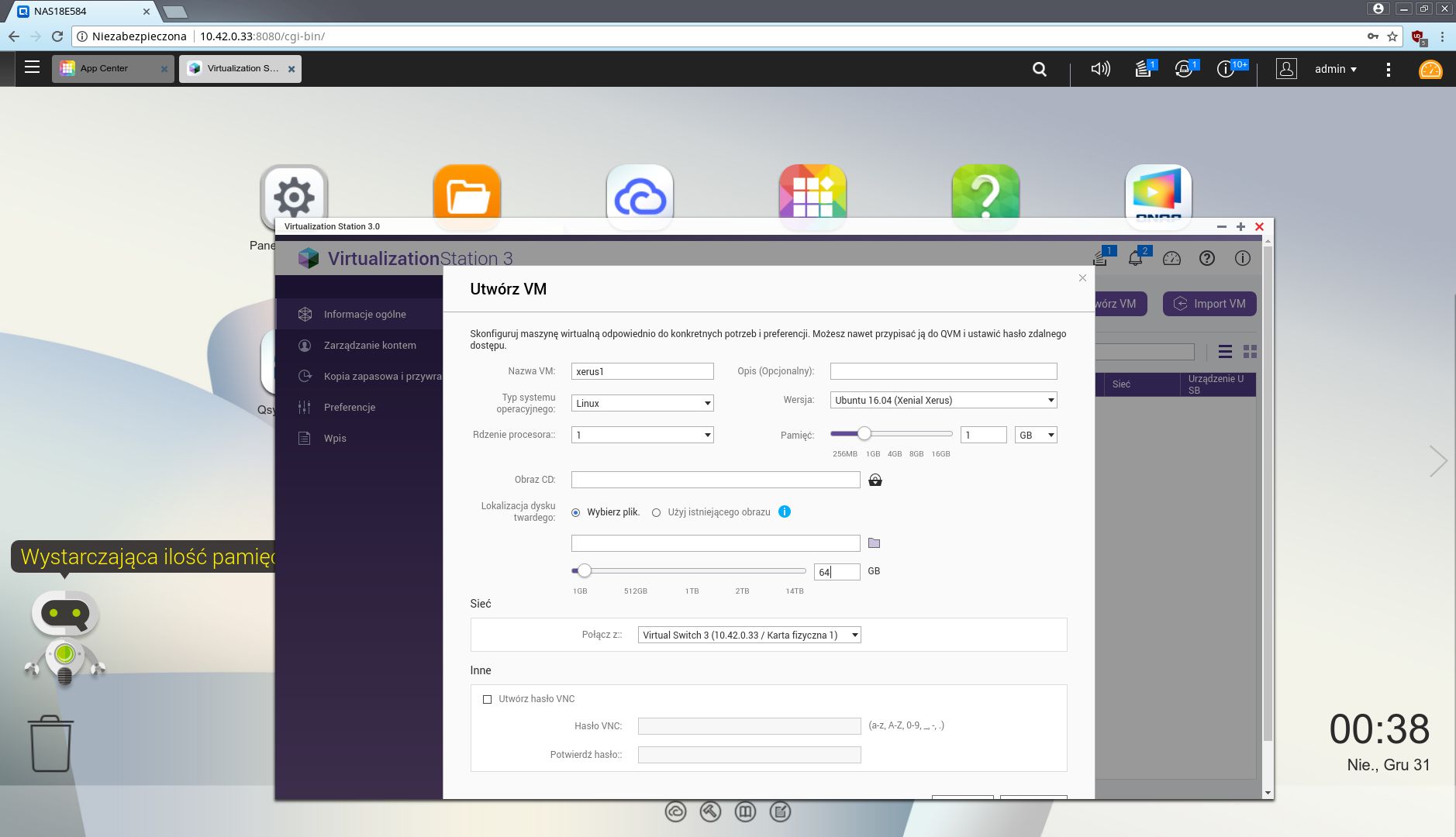Browse for CD image using disc icon

click(875, 480)
